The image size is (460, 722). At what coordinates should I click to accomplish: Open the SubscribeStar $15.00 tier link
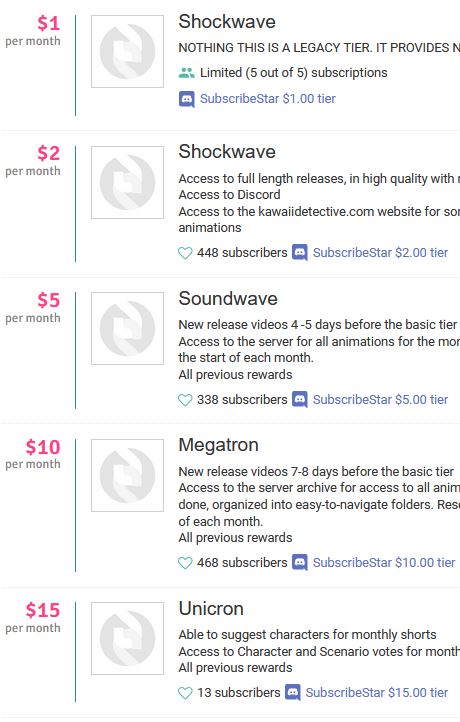pos(377,692)
